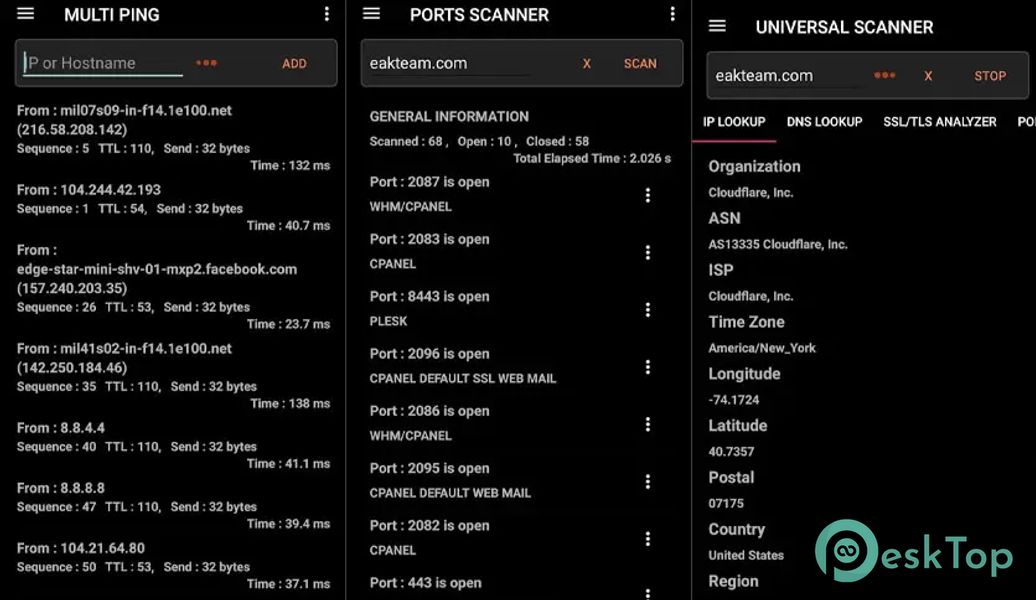
Task: Click the three-dot history icon in Multi Ping input
Action: pyautogui.click(x=207, y=63)
